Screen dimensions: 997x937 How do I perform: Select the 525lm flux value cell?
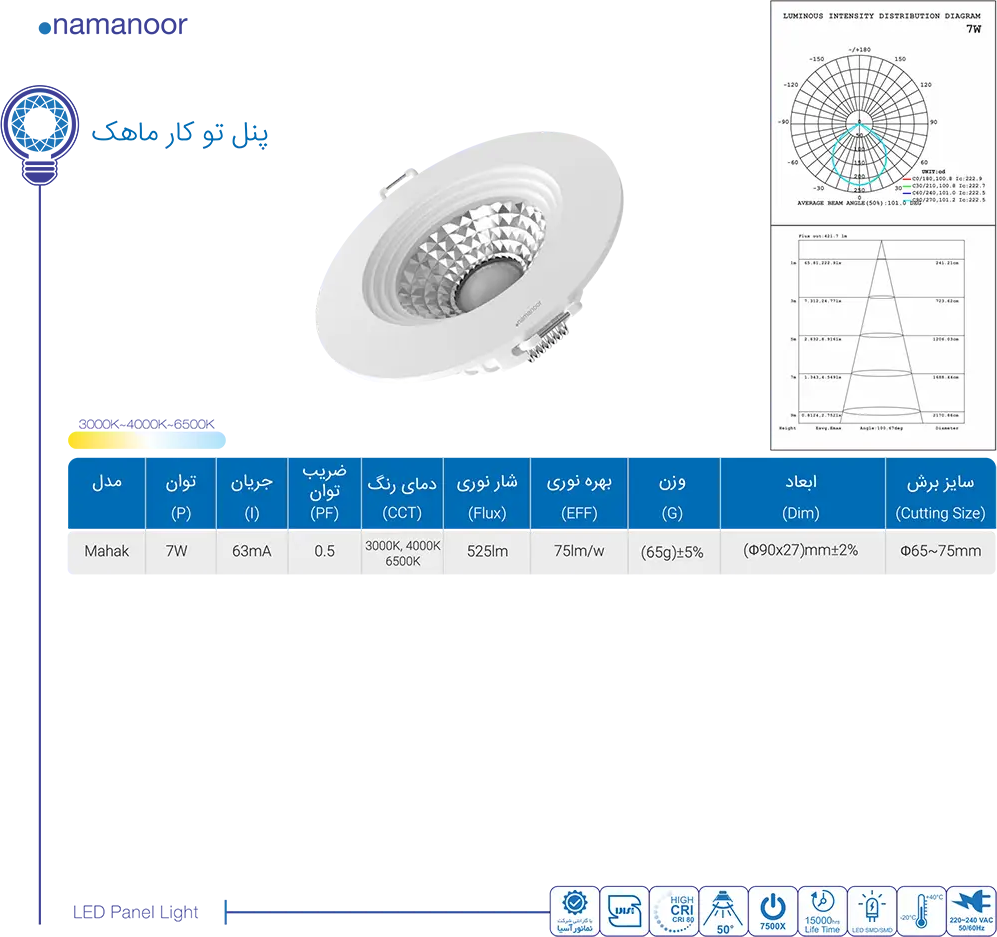point(487,551)
